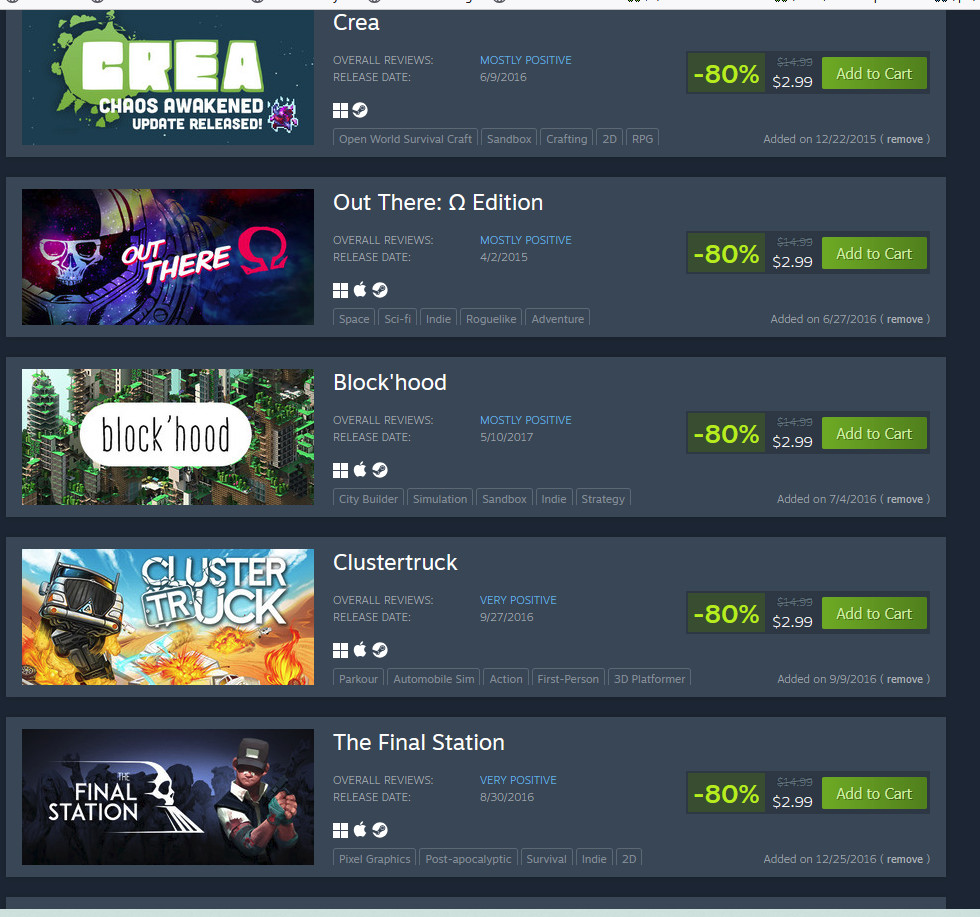Select the City Builder tag
Viewport: 980px width, 917px height.
(368, 499)
